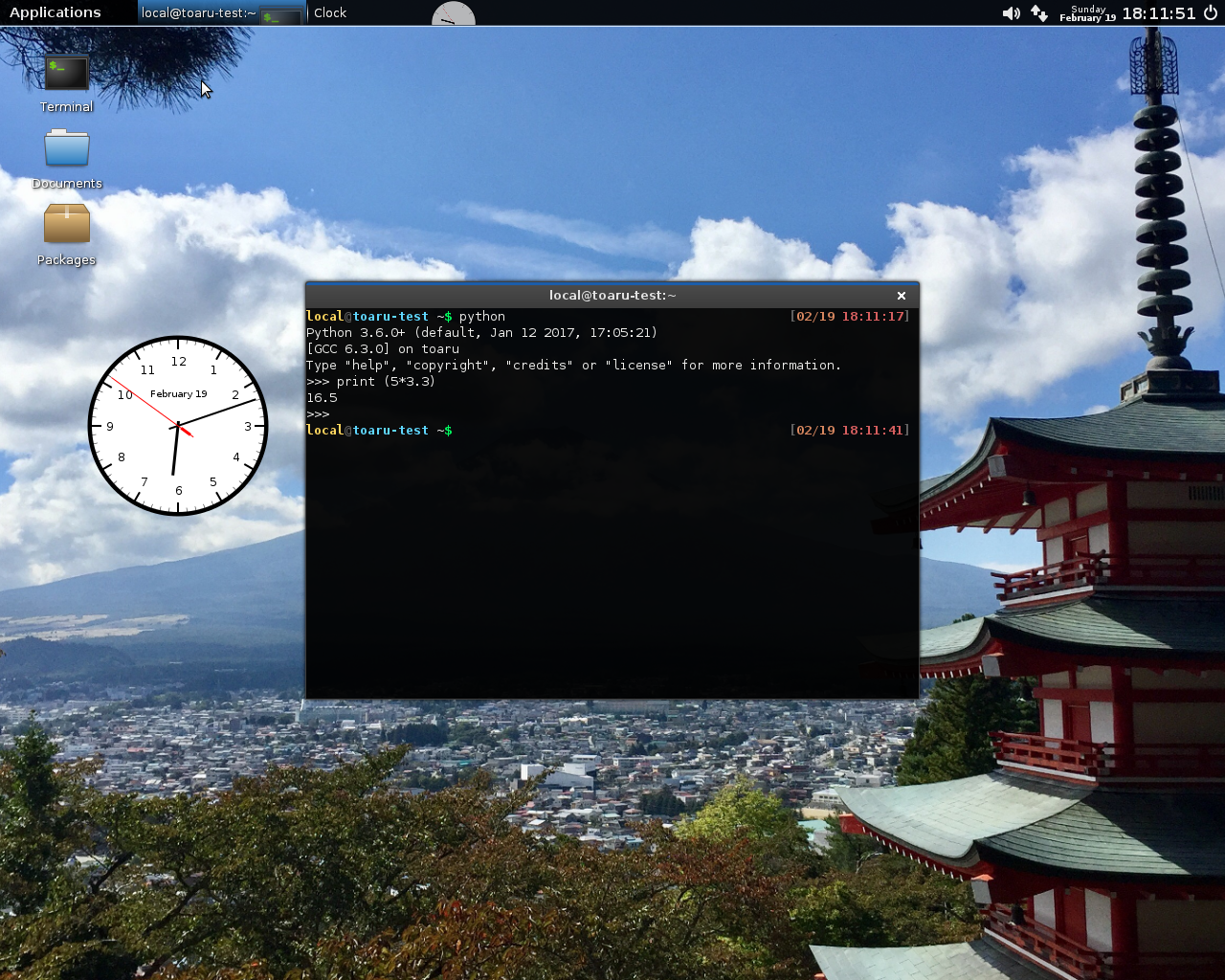Select the Documents folder icon
Viewport: 1225px width, 980px height.
point(67,159)
